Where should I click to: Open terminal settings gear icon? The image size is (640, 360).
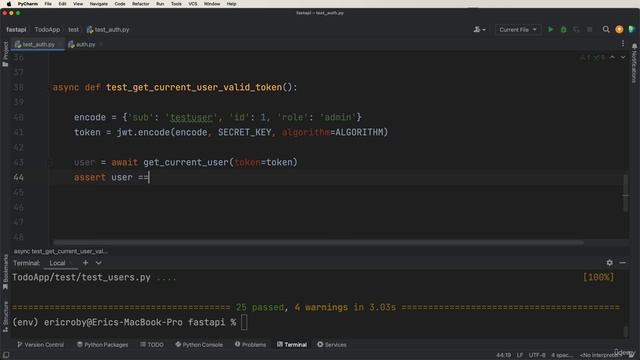pyautogui.click(x=609, y=262)
